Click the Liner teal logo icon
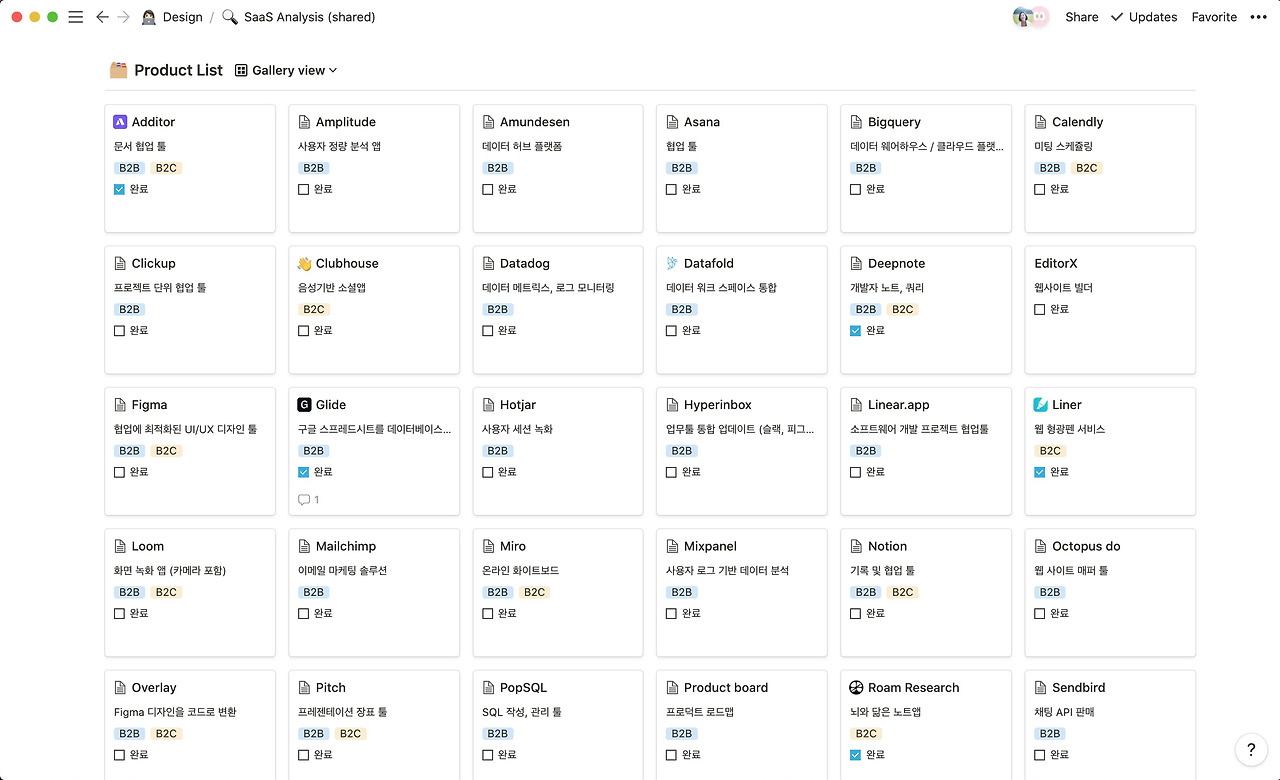This screenshot has width=1280, height=780. click(1040, 405)
